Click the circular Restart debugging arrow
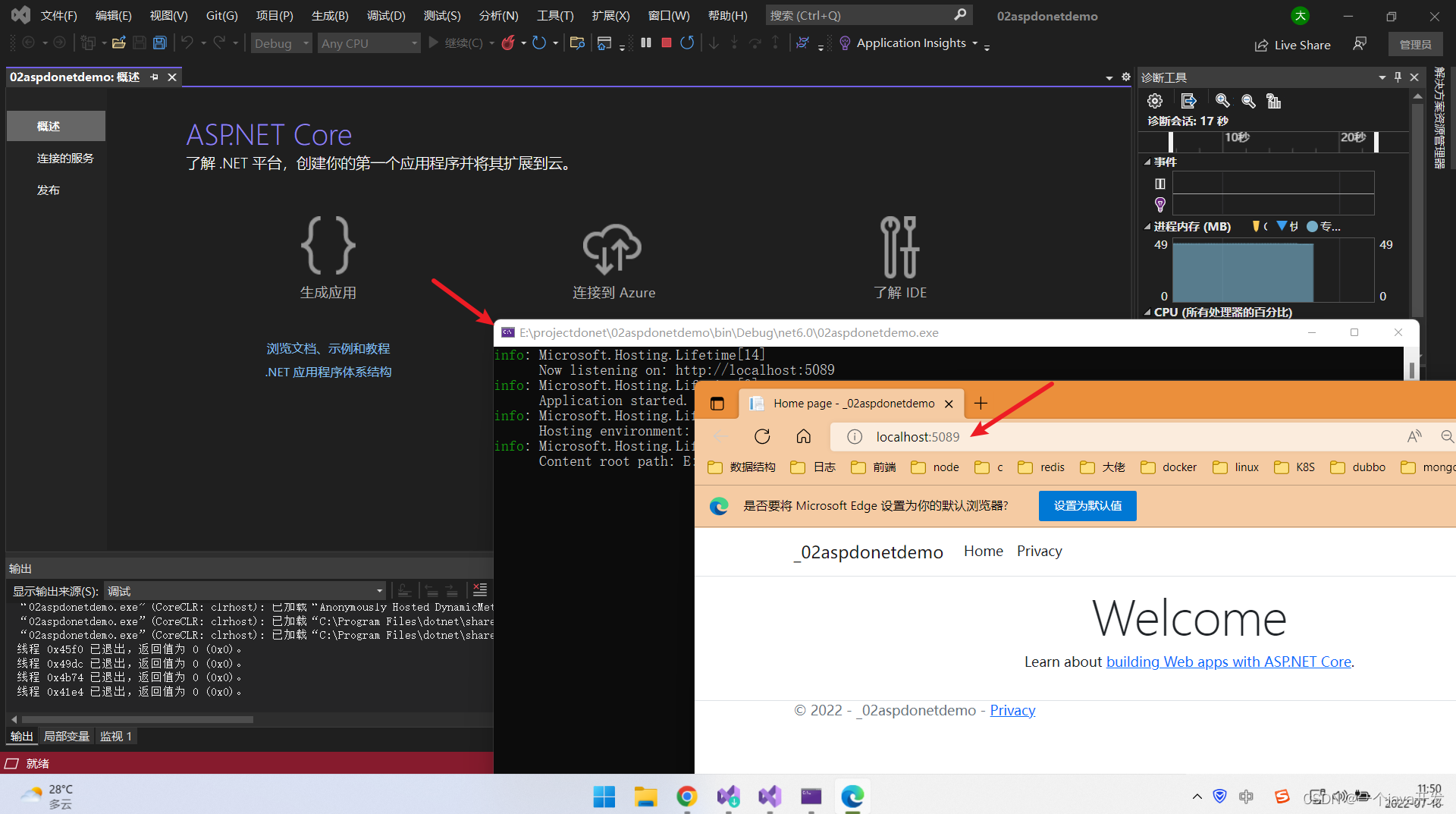The height and width of the screenshot is (814, 1456). [x=687, y=42]
